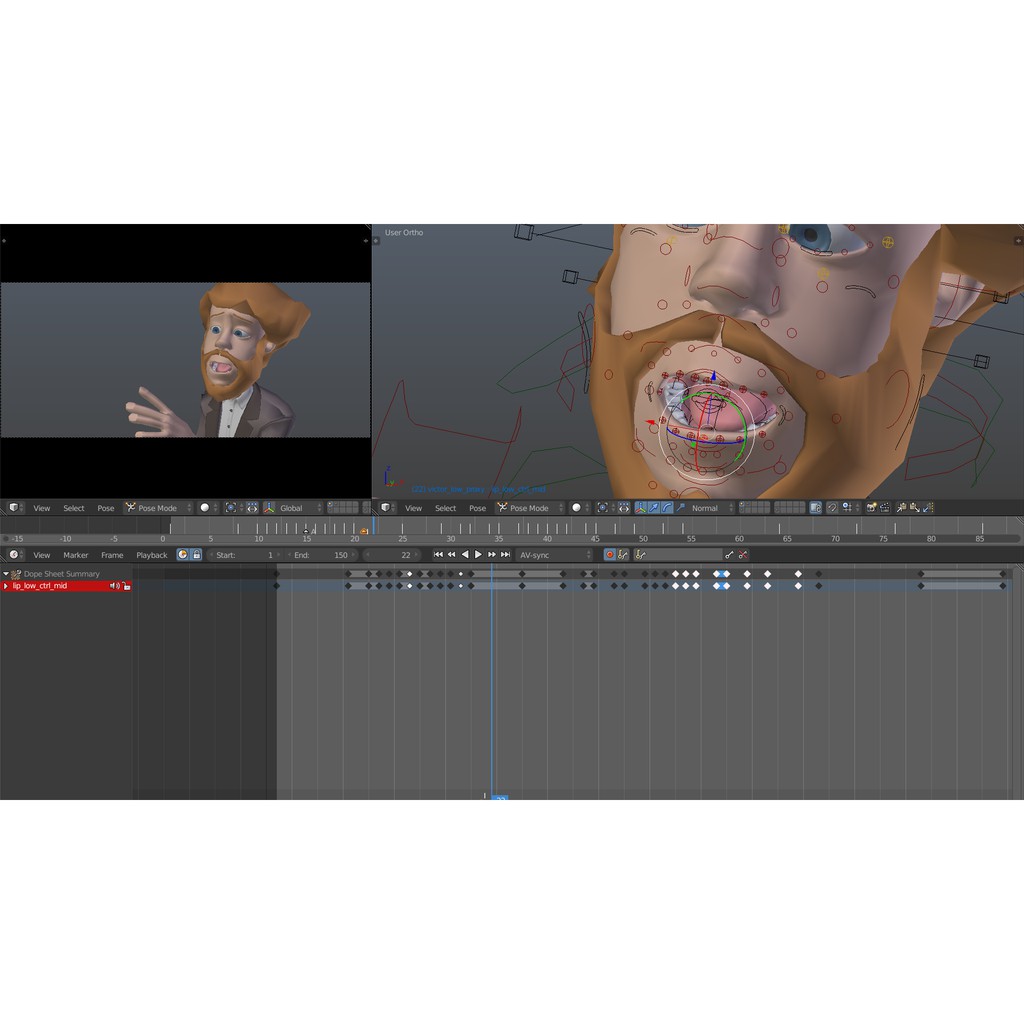Jump to the first frame
Viewport: 1024px width, 1024px height.
click(x=438, y=555)
